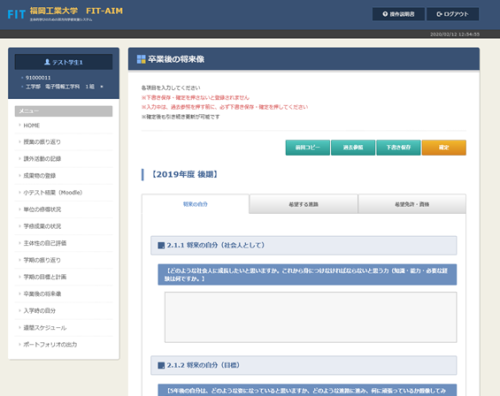Click the first red warning note line
This screenshot has height=396, width=500.
tap(195, 98)
